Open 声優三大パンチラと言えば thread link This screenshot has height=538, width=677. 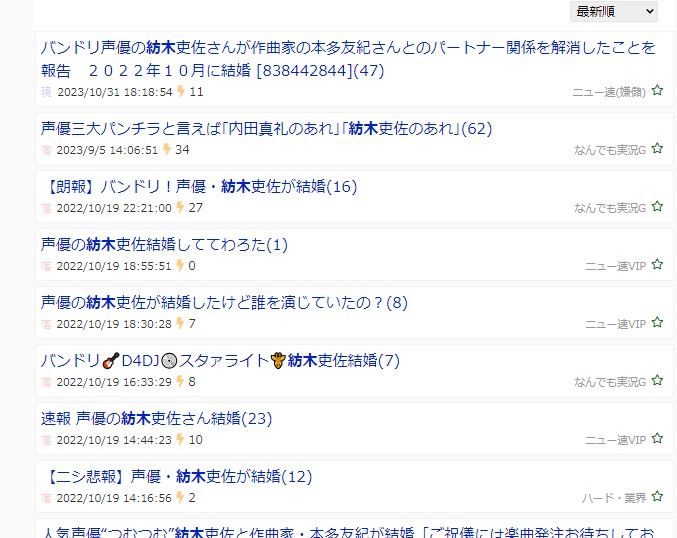point(266,129)
